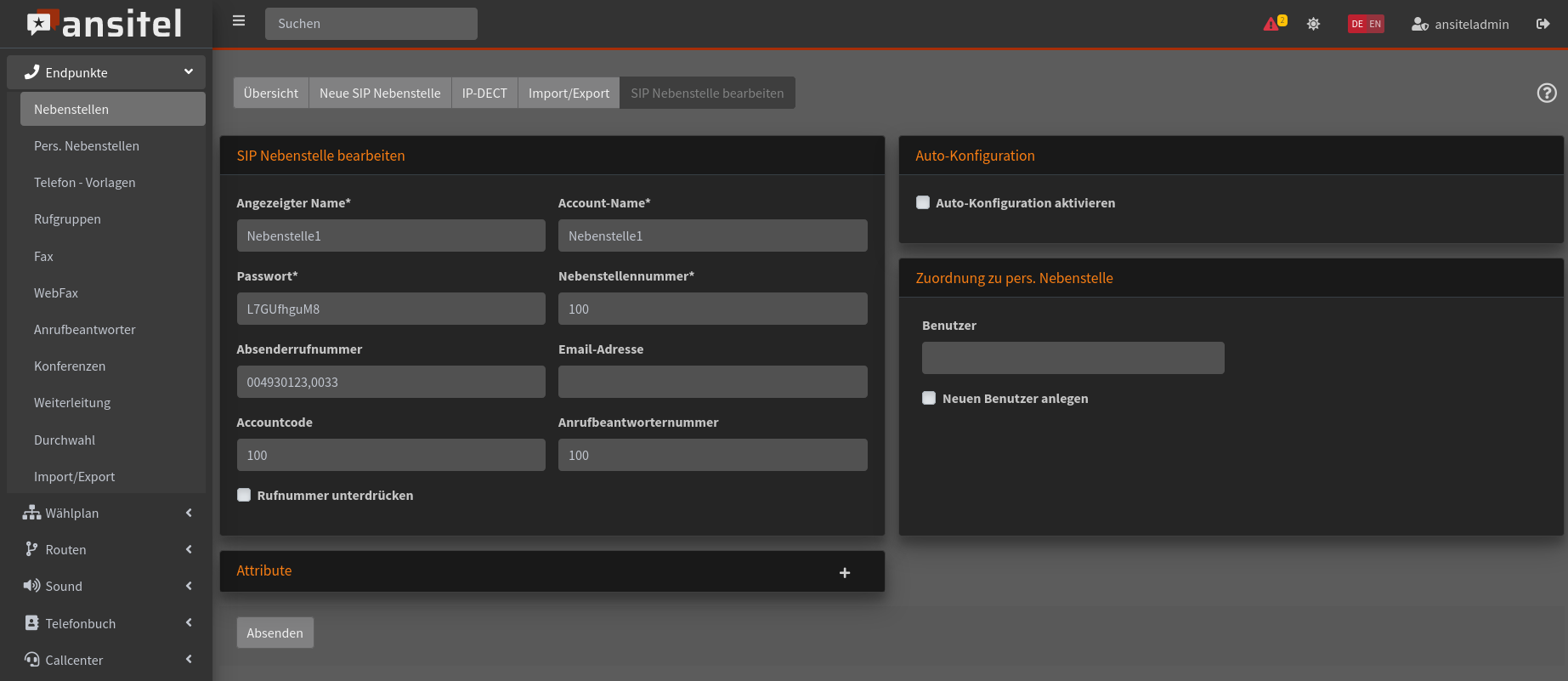
Task: Enable Rufnummer unterdrücken checkbox
Action: point(245,495)
